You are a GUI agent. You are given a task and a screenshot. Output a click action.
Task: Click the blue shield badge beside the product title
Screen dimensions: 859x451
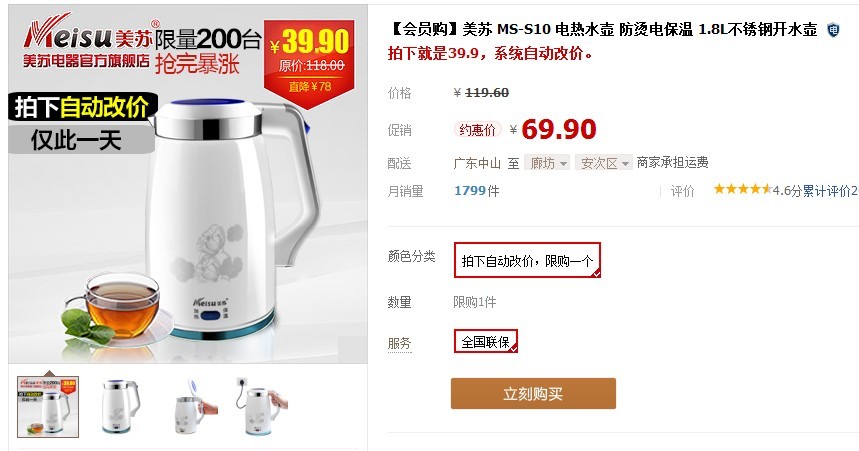click(x=833, y=30)
